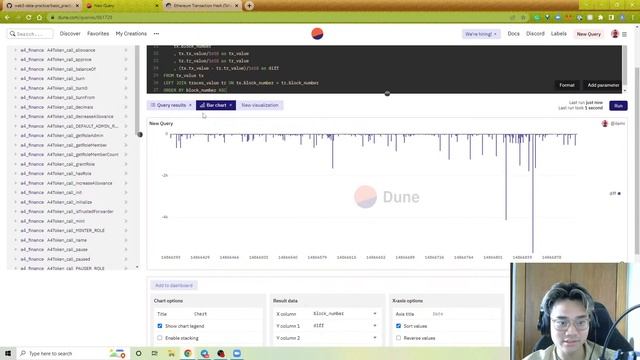The image size is (640, 360).
Task: Close the New Query browser tab
Action: tap(157, 6)
